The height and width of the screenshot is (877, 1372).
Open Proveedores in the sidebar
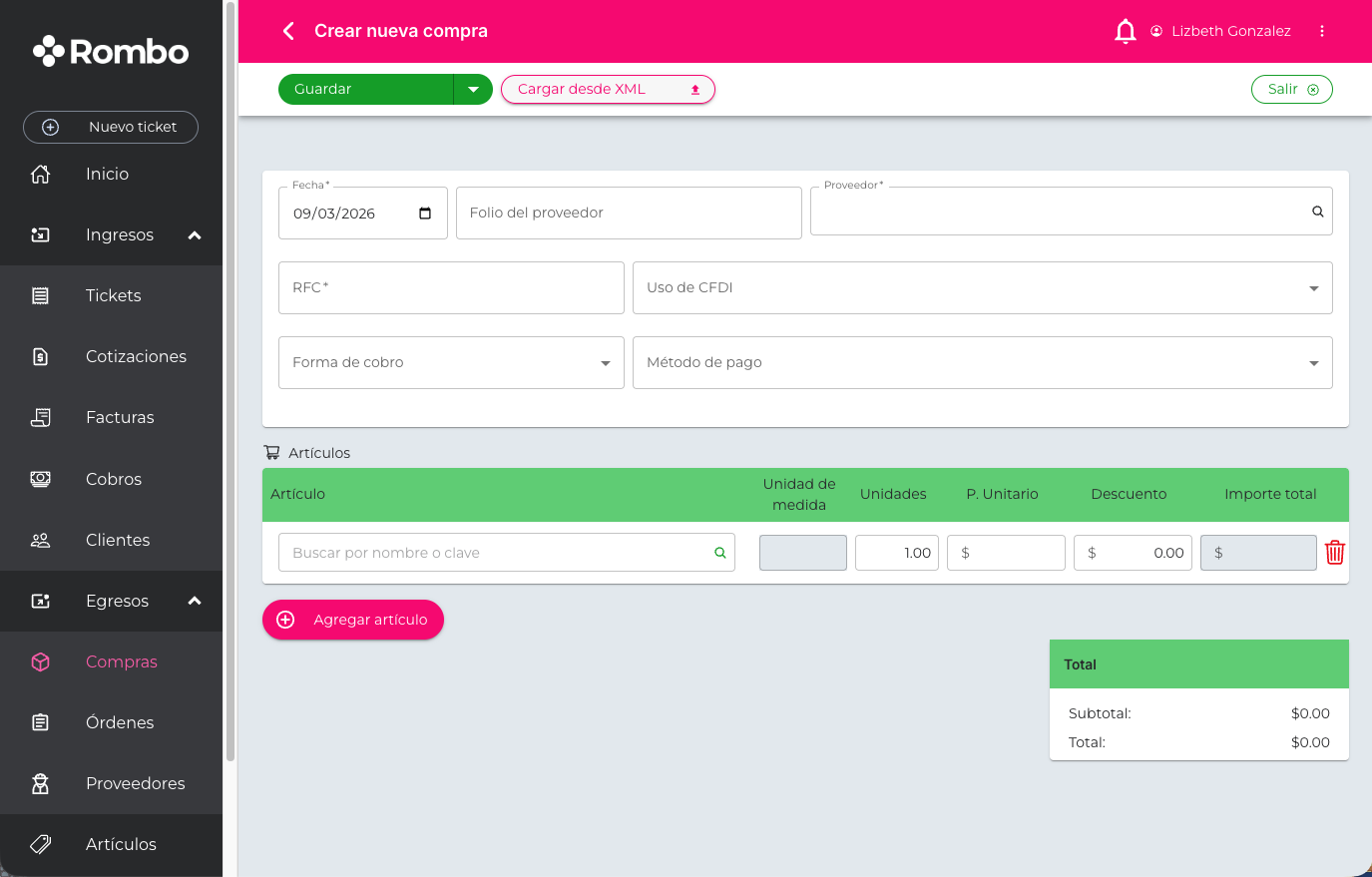coord(135,783)
